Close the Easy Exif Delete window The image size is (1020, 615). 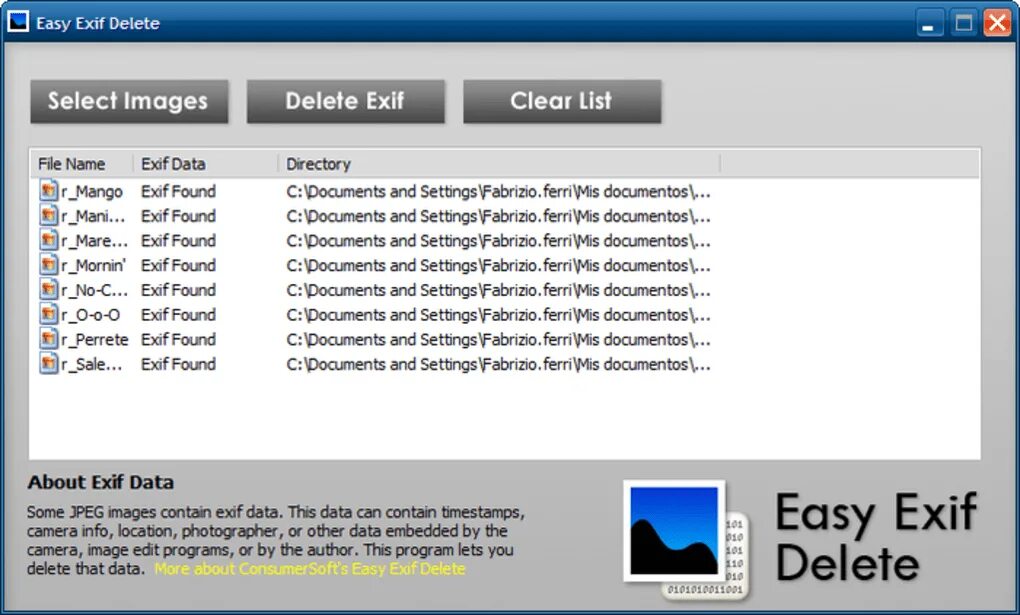997,23
